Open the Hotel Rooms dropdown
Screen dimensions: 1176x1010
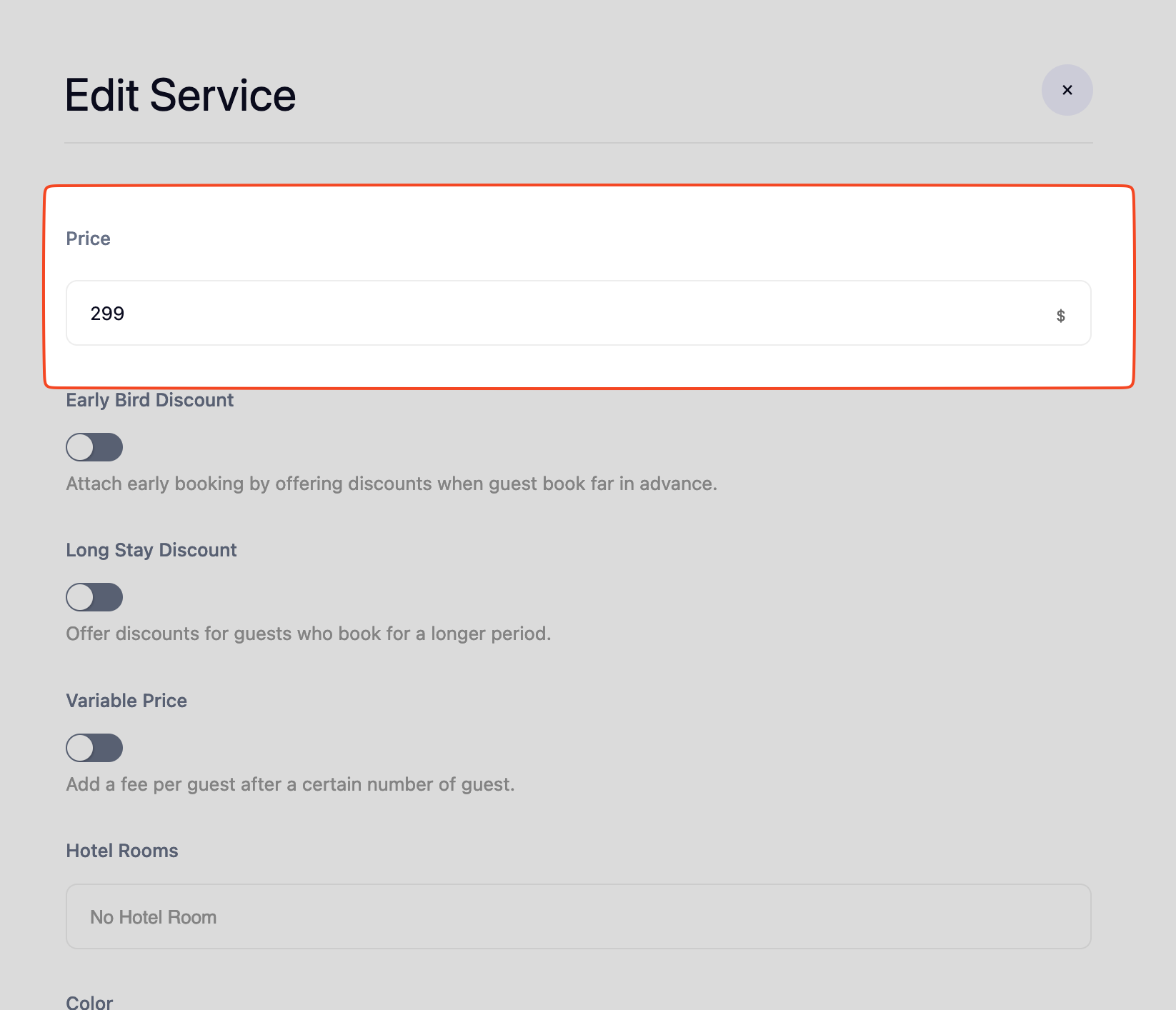click(578, 916)
